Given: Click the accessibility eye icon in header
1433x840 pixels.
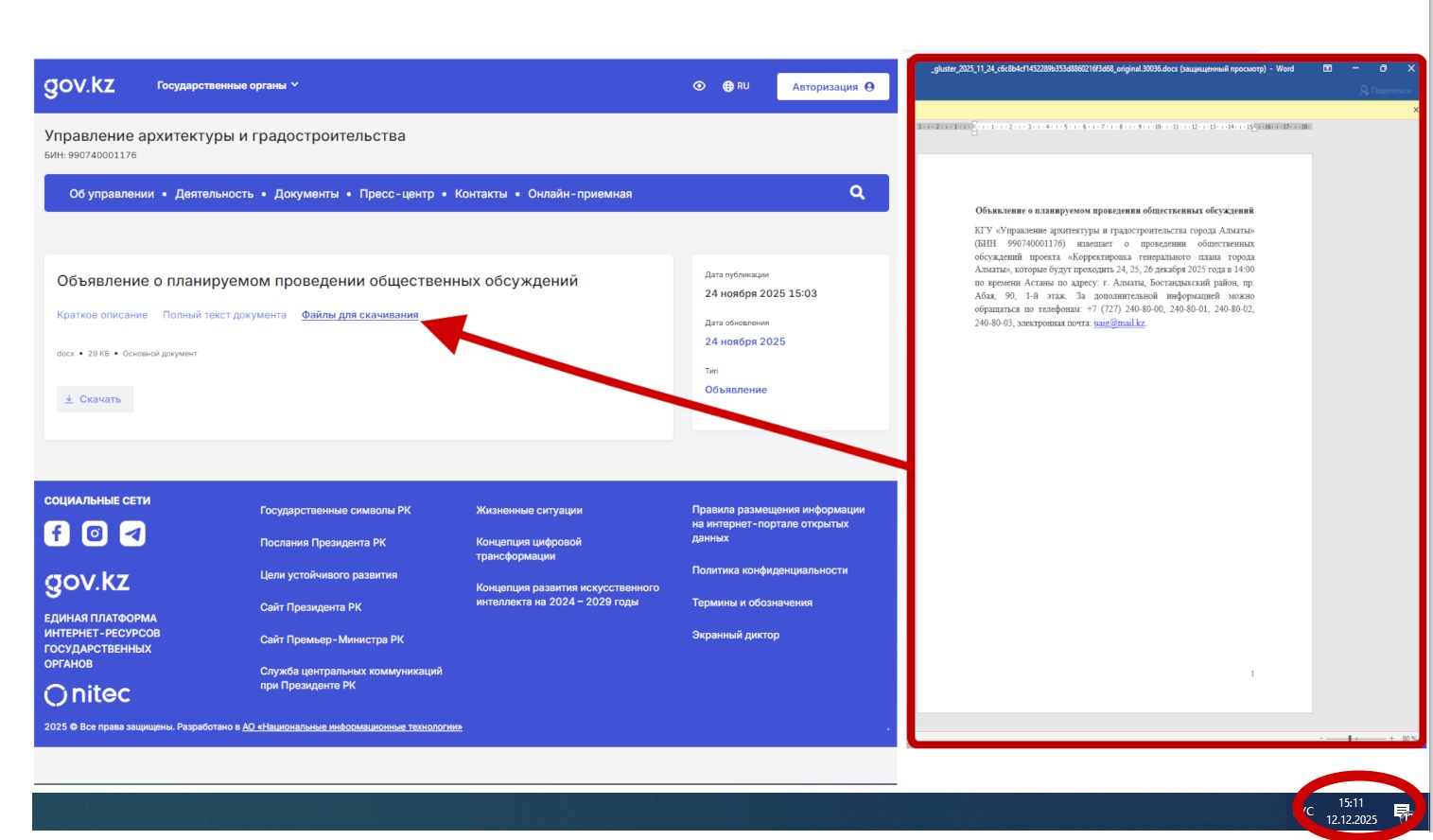Looking at the screenshot, I should click(699, 86).
